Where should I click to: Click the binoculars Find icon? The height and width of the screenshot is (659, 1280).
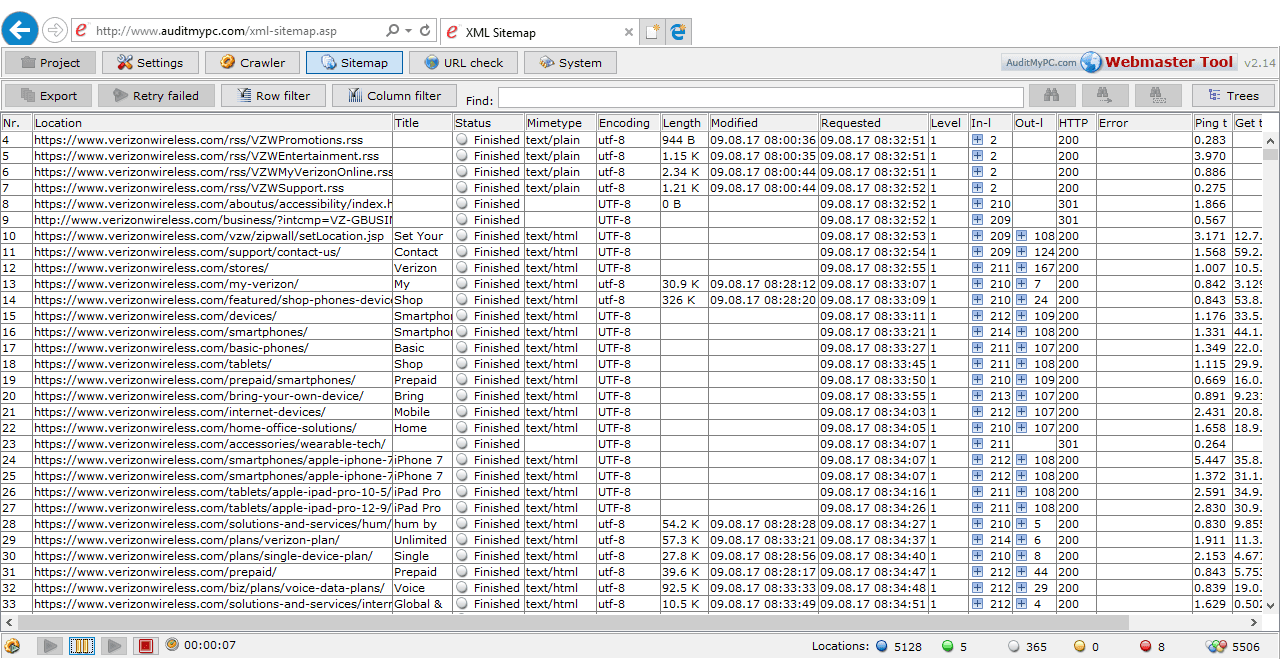(x=1052, y=96)
